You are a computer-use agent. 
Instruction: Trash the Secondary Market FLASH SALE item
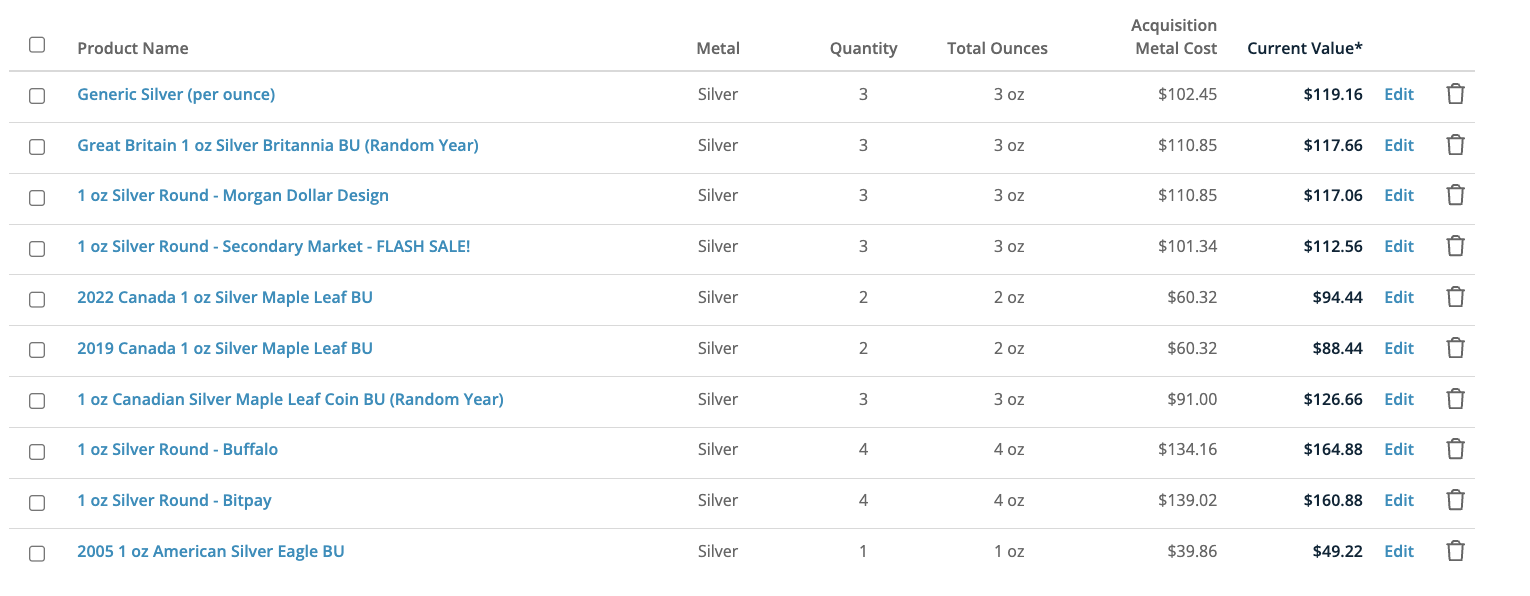[1456, 246]
